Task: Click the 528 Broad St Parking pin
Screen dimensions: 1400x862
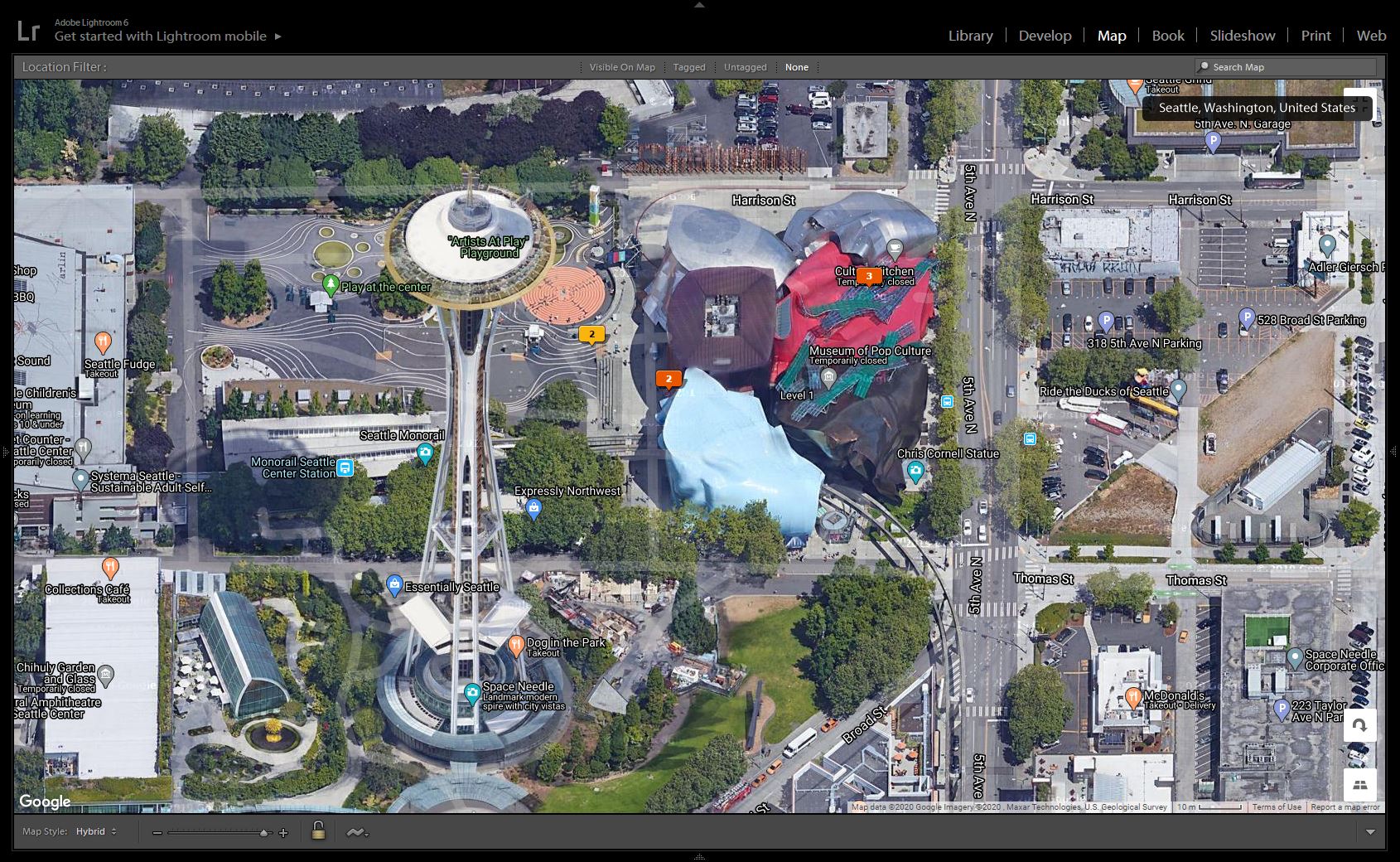Action: [x=1247, y=317]
